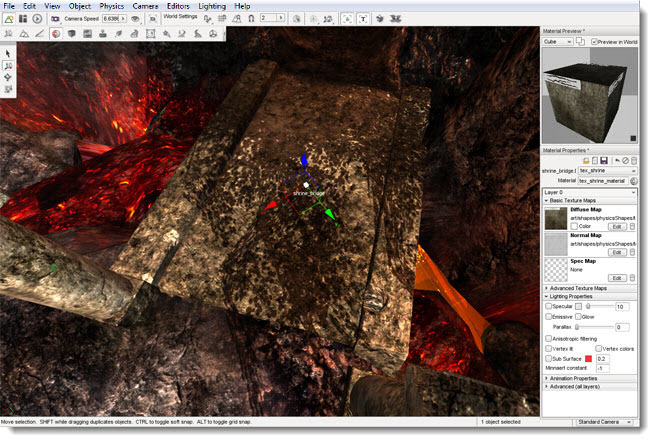Collapse the Basic Texture Maps section
The width and height of the screenshot is (655, 442).
[590, 201]
